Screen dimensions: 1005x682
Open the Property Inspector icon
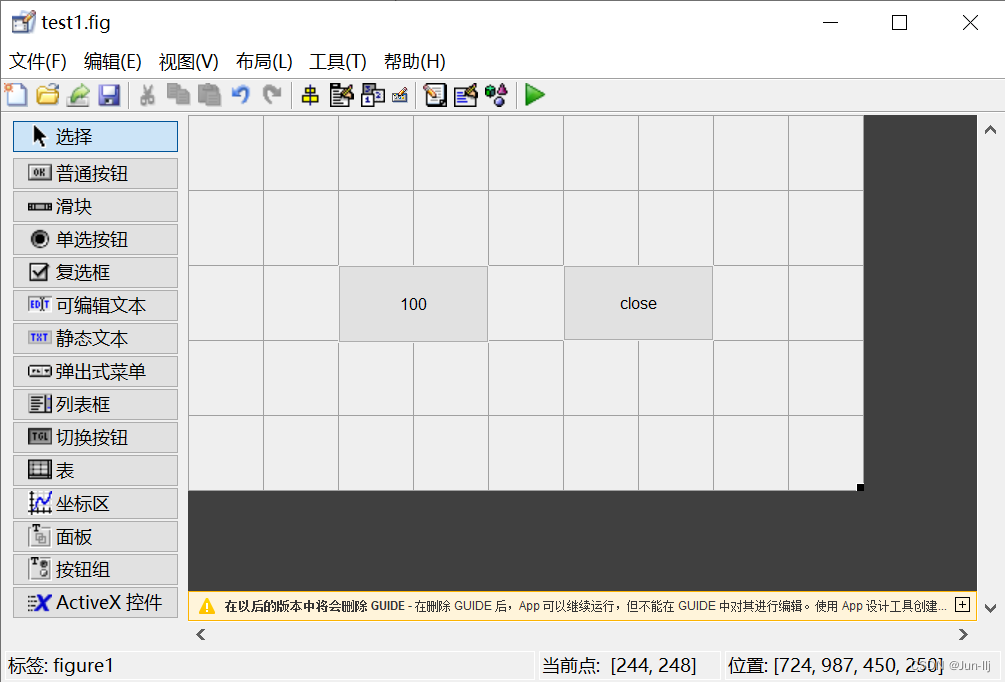(466, 95)
